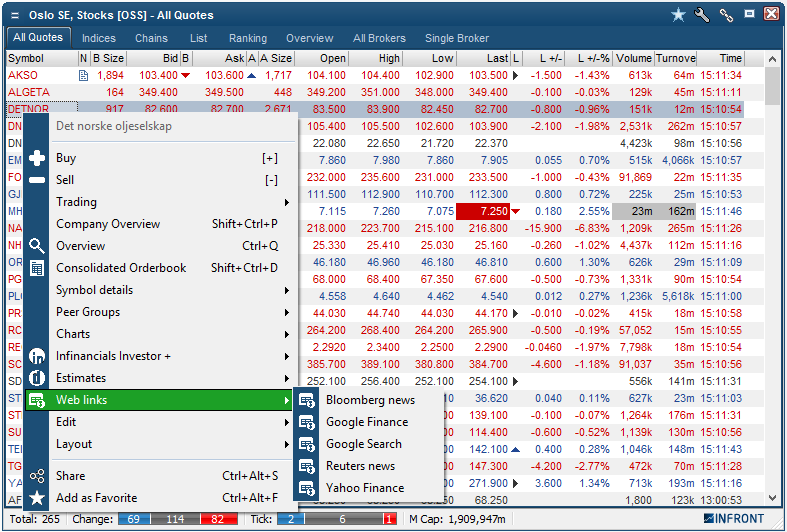
Task: Click the blue 69 gainers change bar
Action: click(134, 519)
